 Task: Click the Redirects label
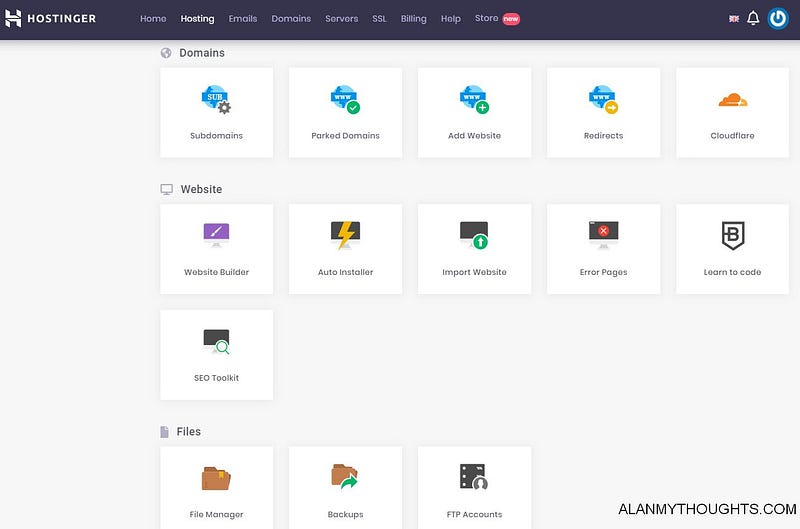coord(604,136)
